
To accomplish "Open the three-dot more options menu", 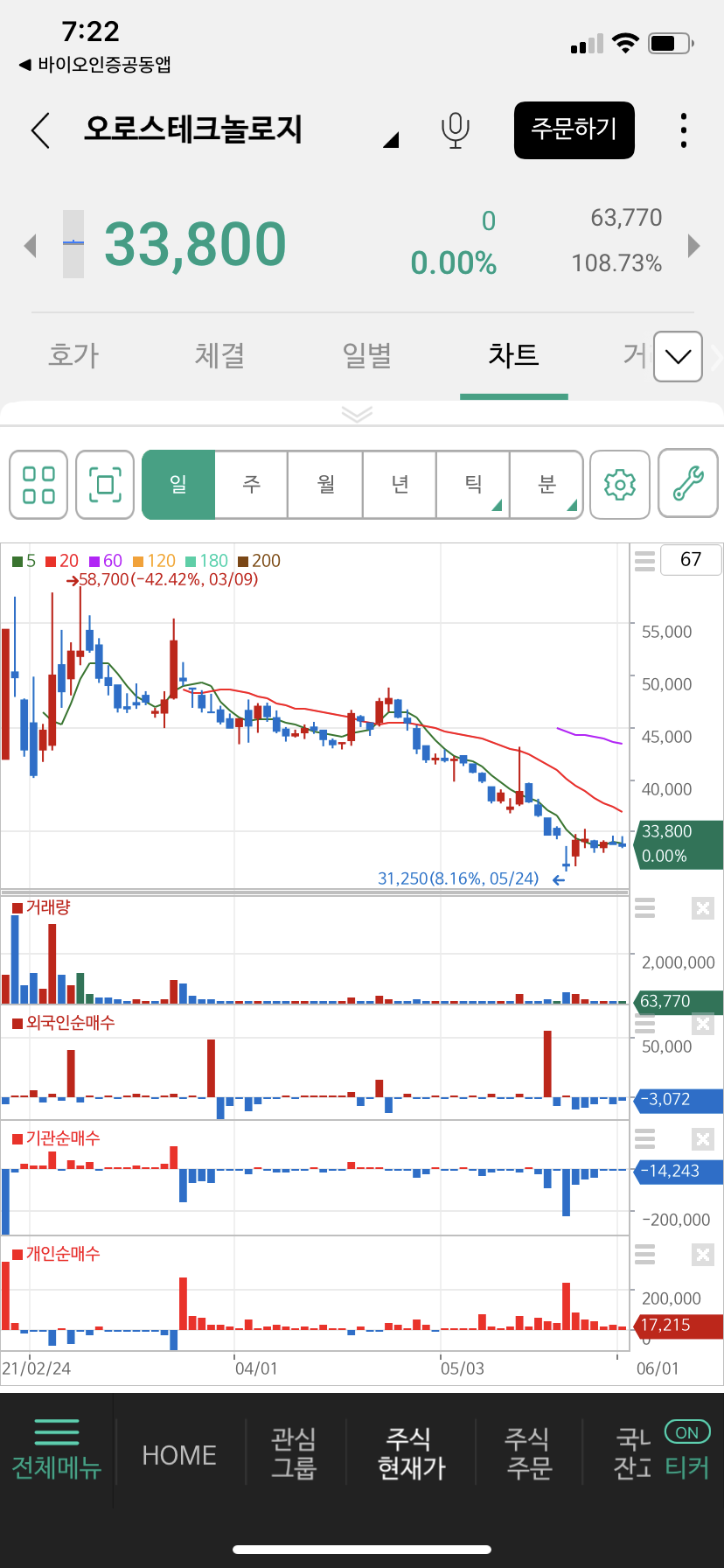I will (684, 130).
